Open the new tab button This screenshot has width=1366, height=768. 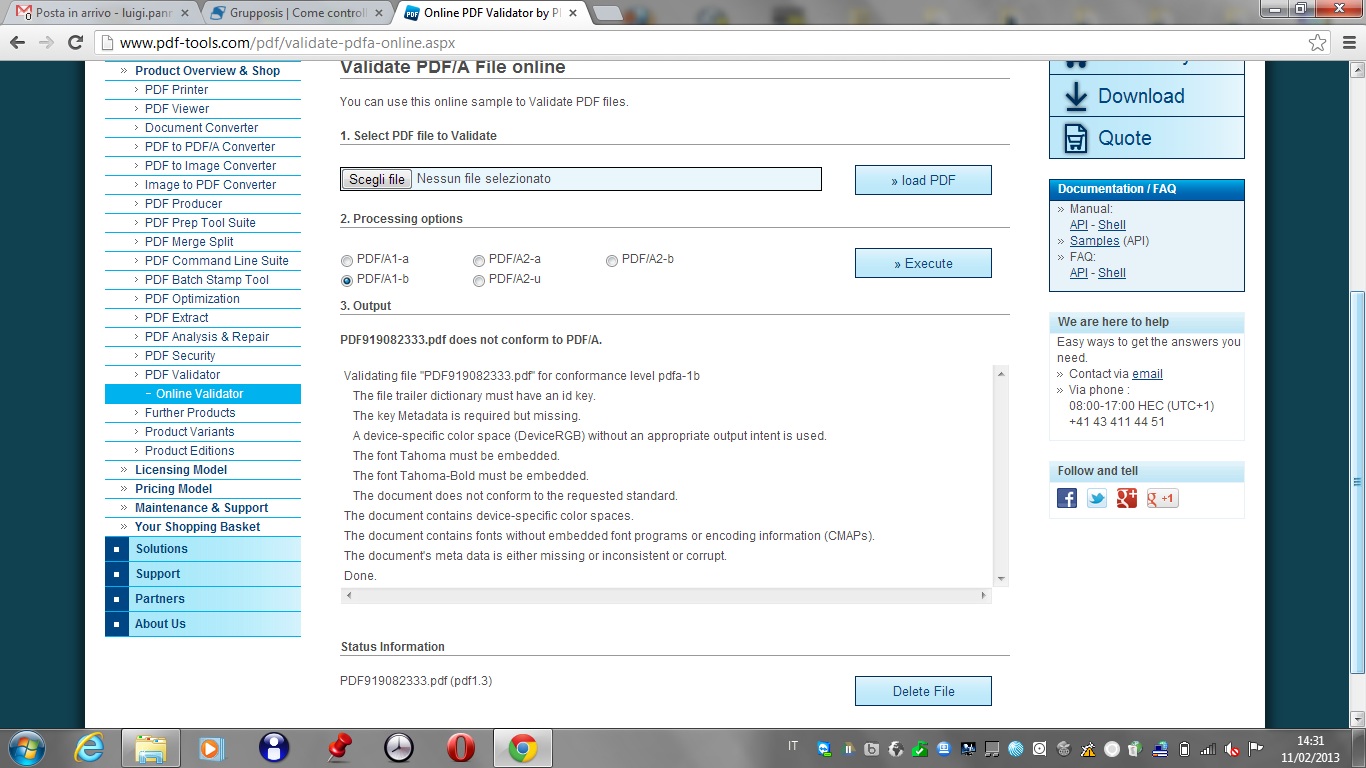click(607, 13)
